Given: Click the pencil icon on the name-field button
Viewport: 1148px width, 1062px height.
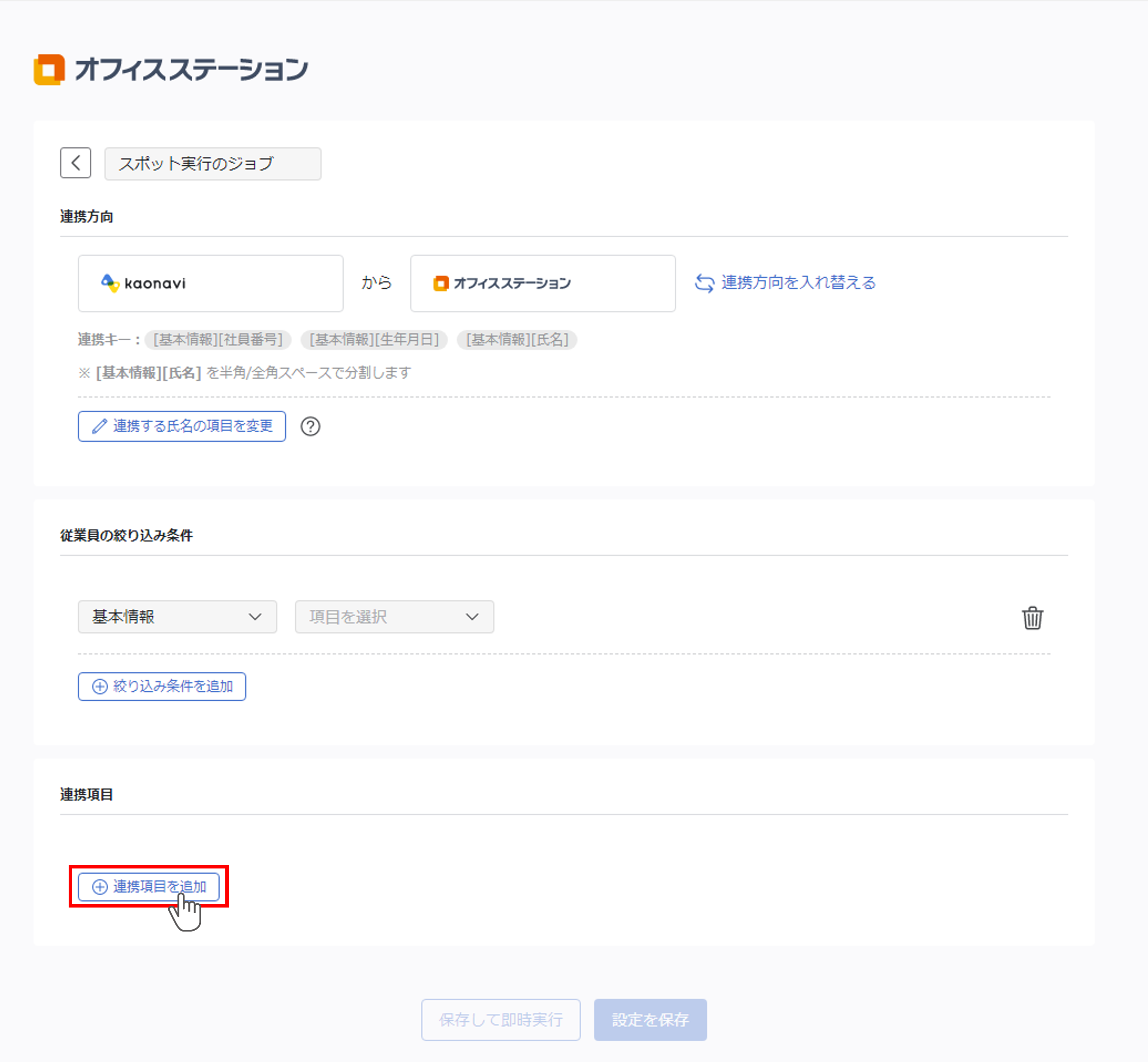Looking at the screenshot, I should [100, 427].
